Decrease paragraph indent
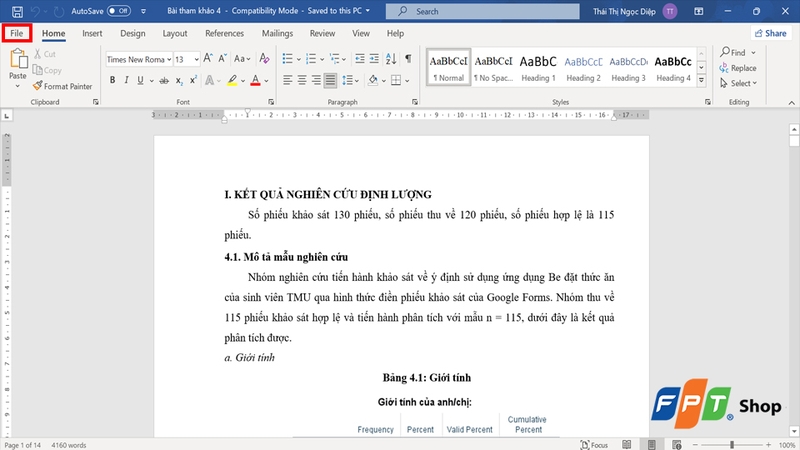Viewport: 800px width, 450px height. click(360, 59)
